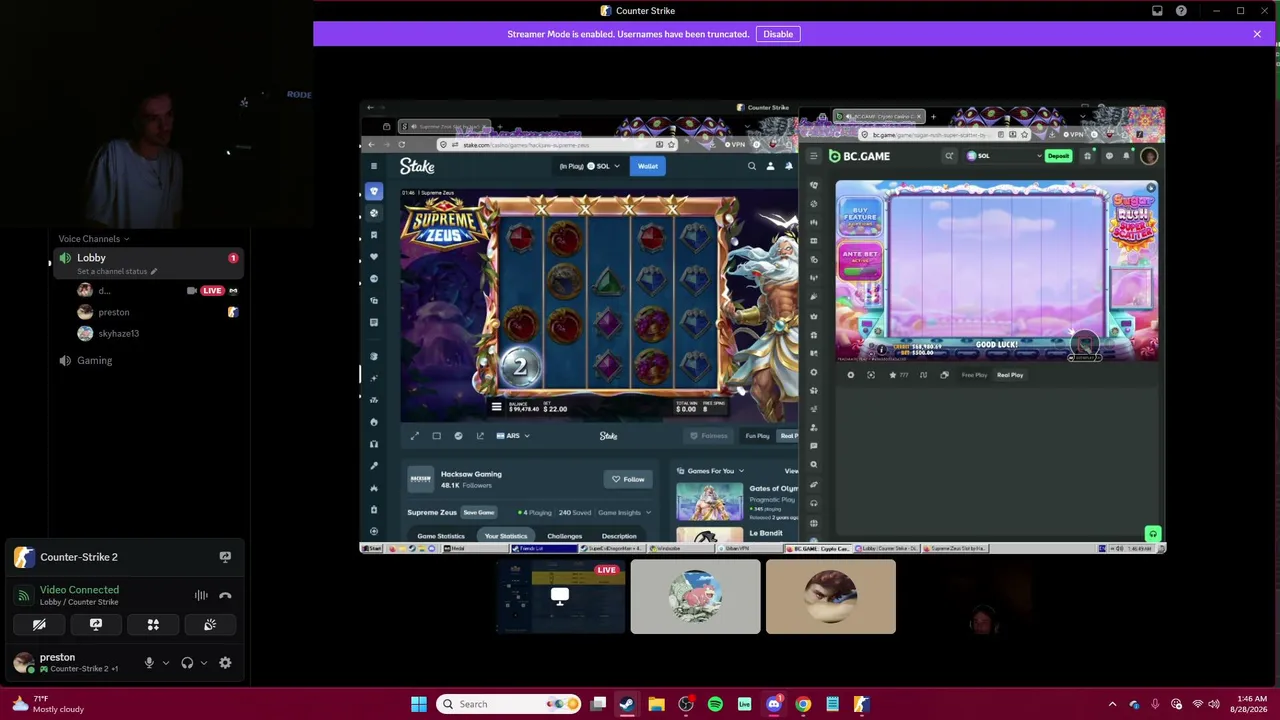Click the main shared stream view
The width and height of the screenshot is (1280, 720).
point(763,328)
